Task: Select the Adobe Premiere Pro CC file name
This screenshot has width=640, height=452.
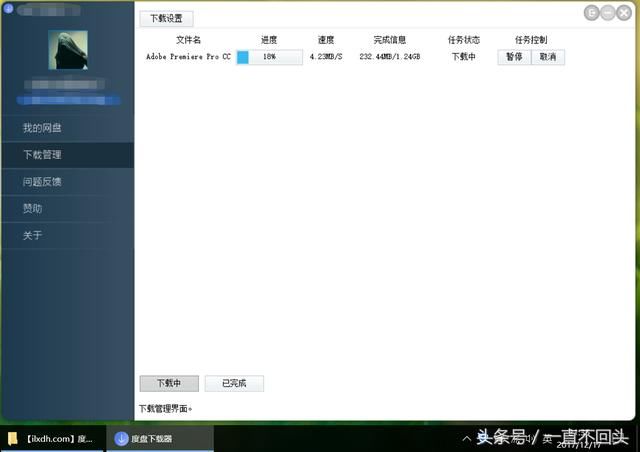Action: (188, 57)
